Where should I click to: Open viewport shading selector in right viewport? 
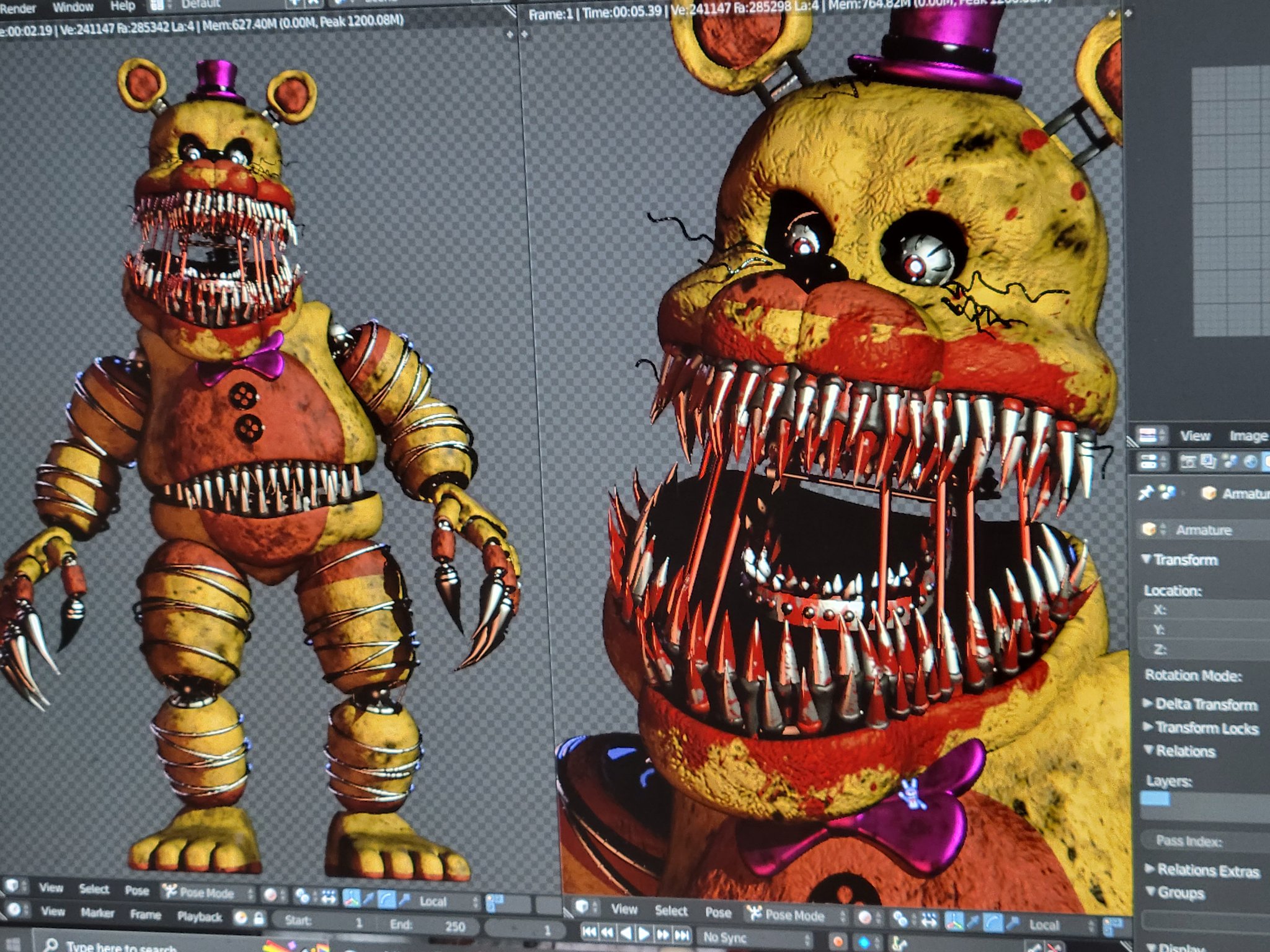click(869, 917)
